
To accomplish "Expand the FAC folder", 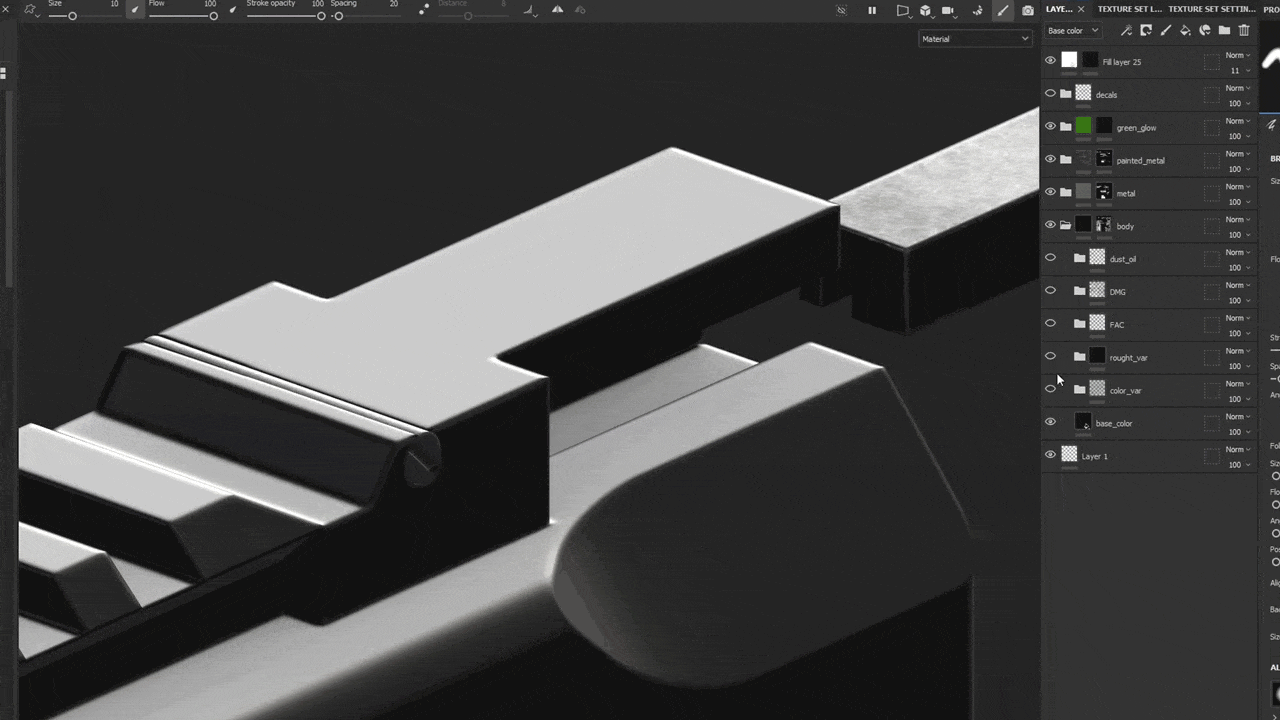I will pos(1080,324).
